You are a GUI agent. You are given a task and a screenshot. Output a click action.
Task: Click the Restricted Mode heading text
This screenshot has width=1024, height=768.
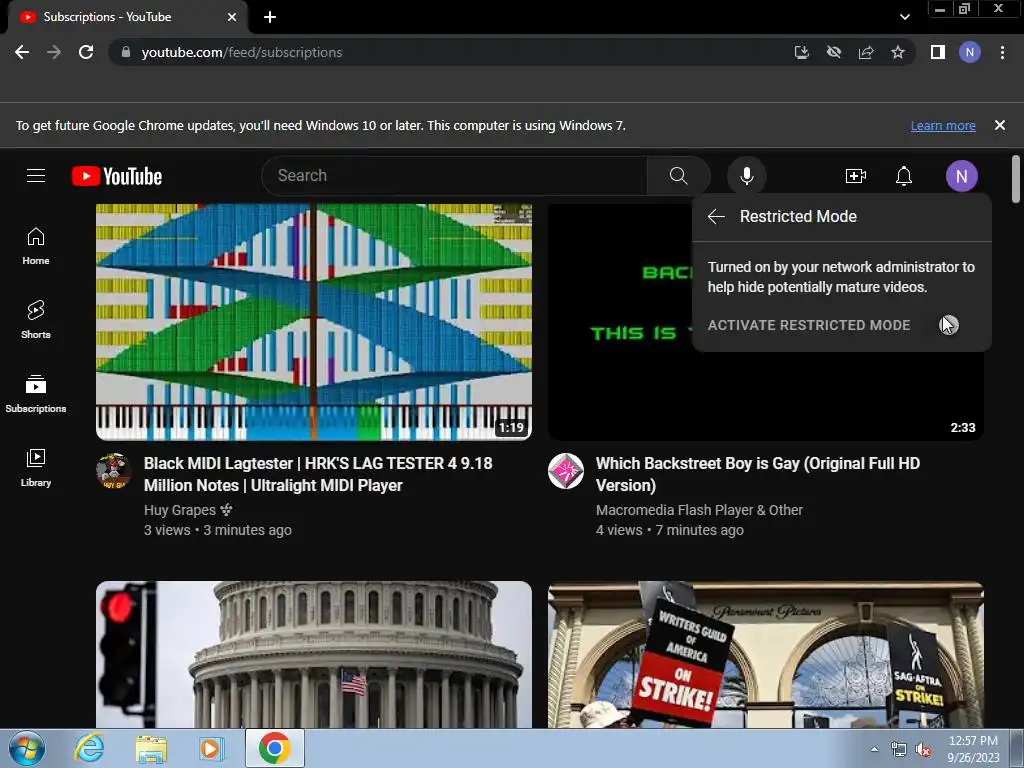click(x=798, y=216)
